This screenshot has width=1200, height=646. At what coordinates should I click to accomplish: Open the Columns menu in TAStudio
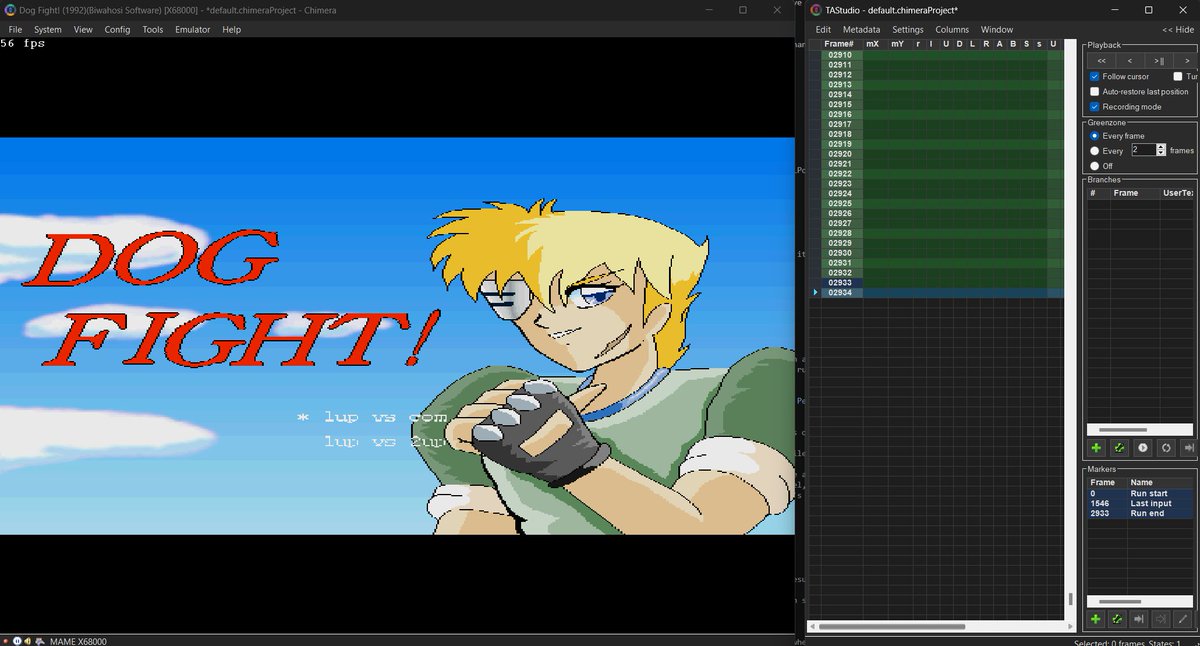tap(952, 30)
